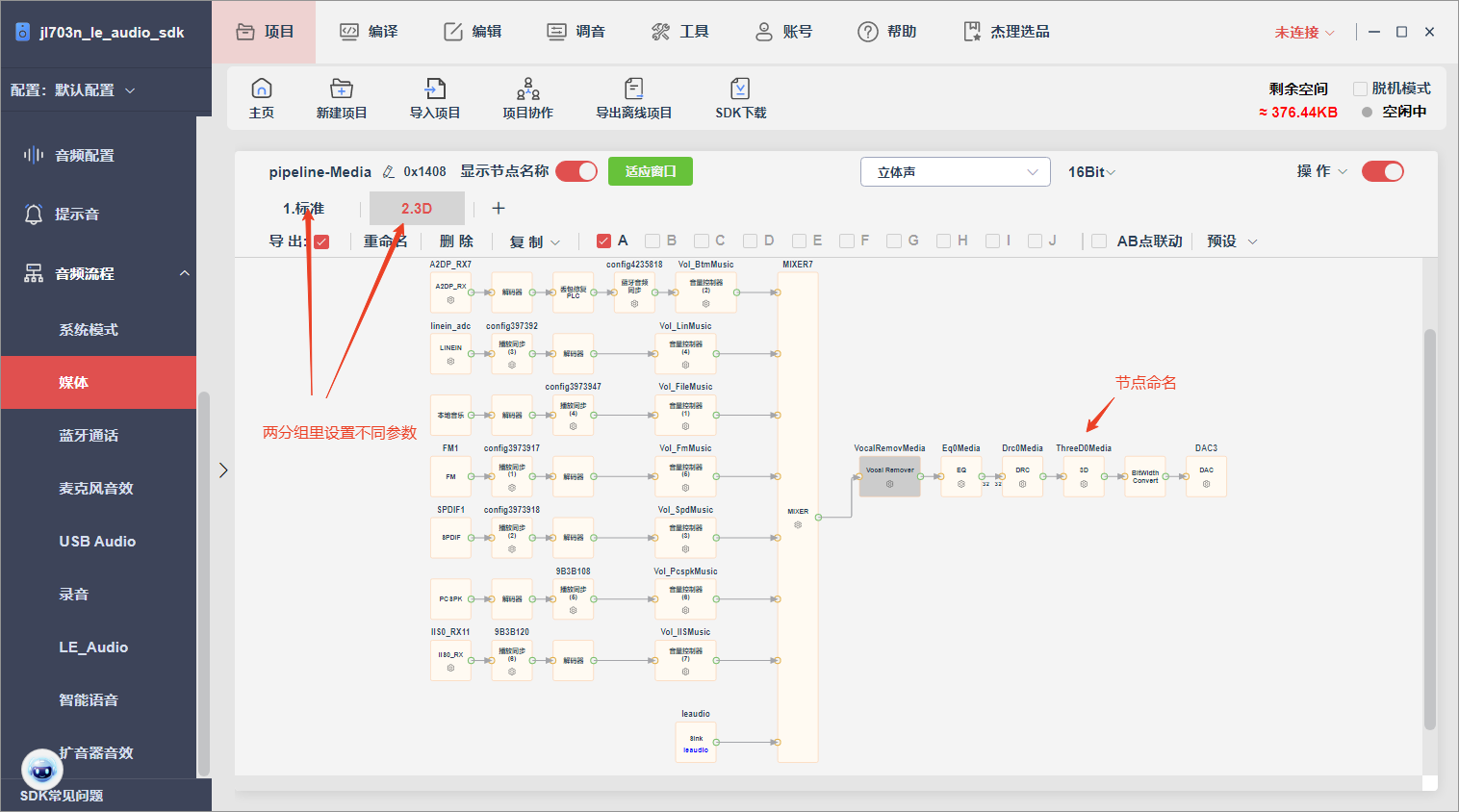Select the BitWidth Convert node

coord(1145,476)
